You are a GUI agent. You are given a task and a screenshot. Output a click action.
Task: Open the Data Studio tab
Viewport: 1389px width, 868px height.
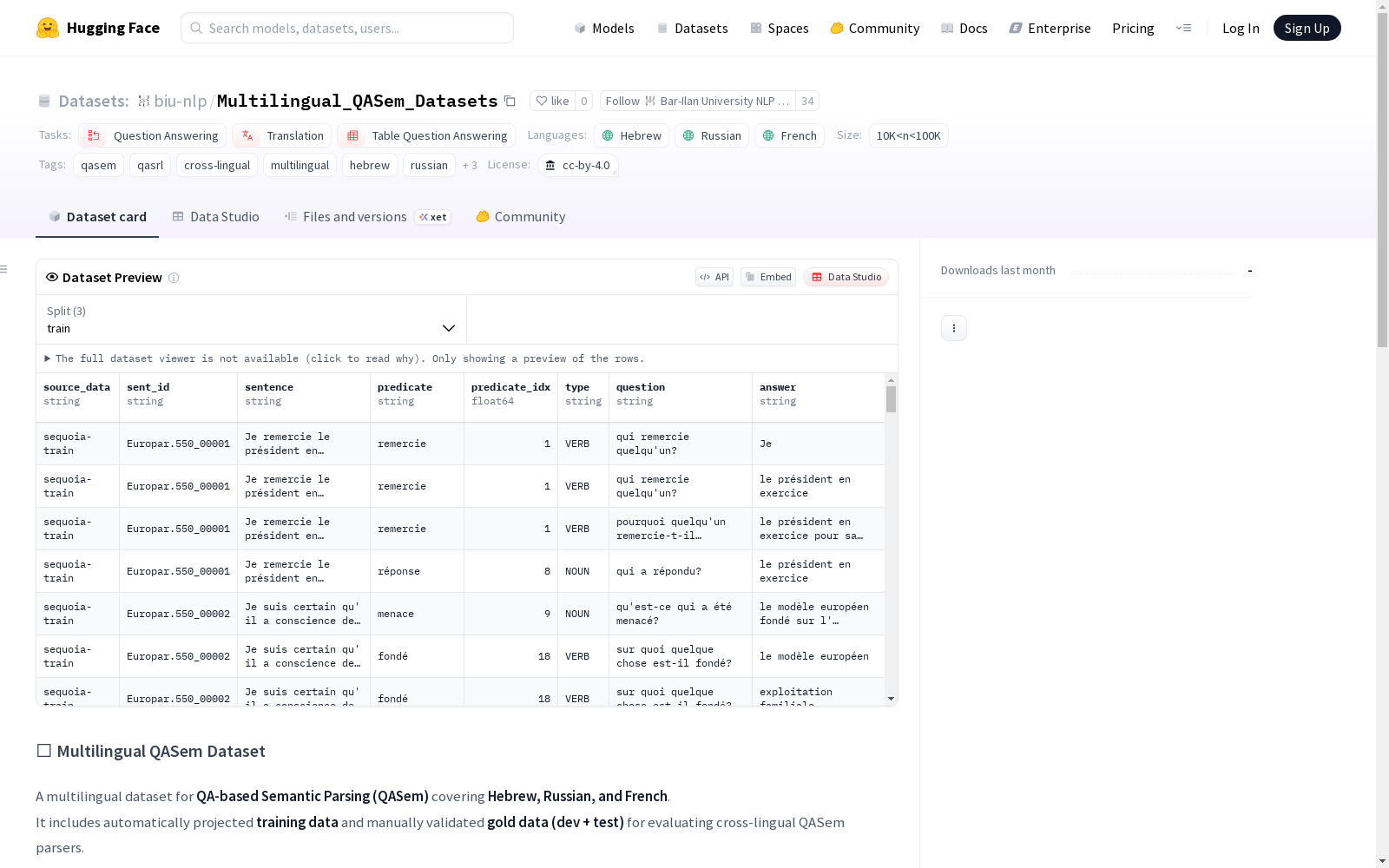216,217
